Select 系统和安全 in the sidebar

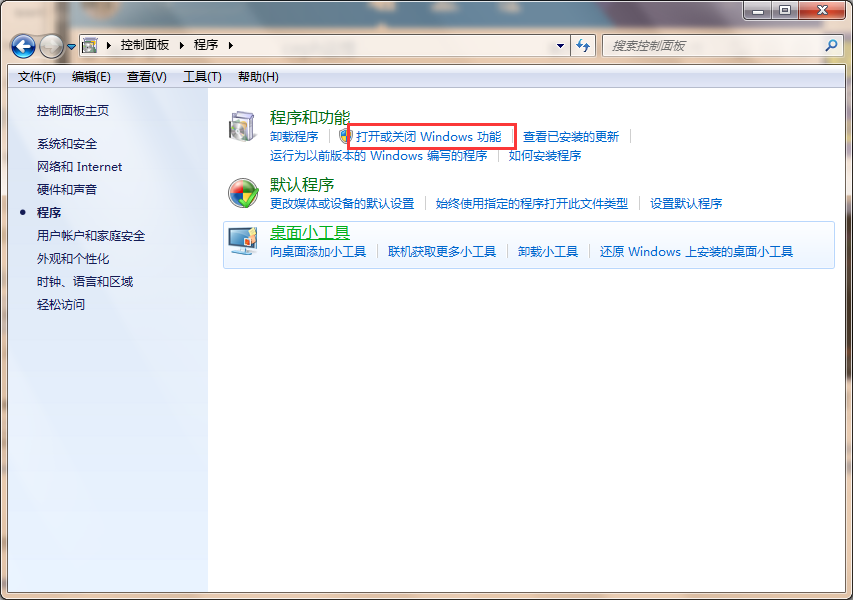coord(67,144)
